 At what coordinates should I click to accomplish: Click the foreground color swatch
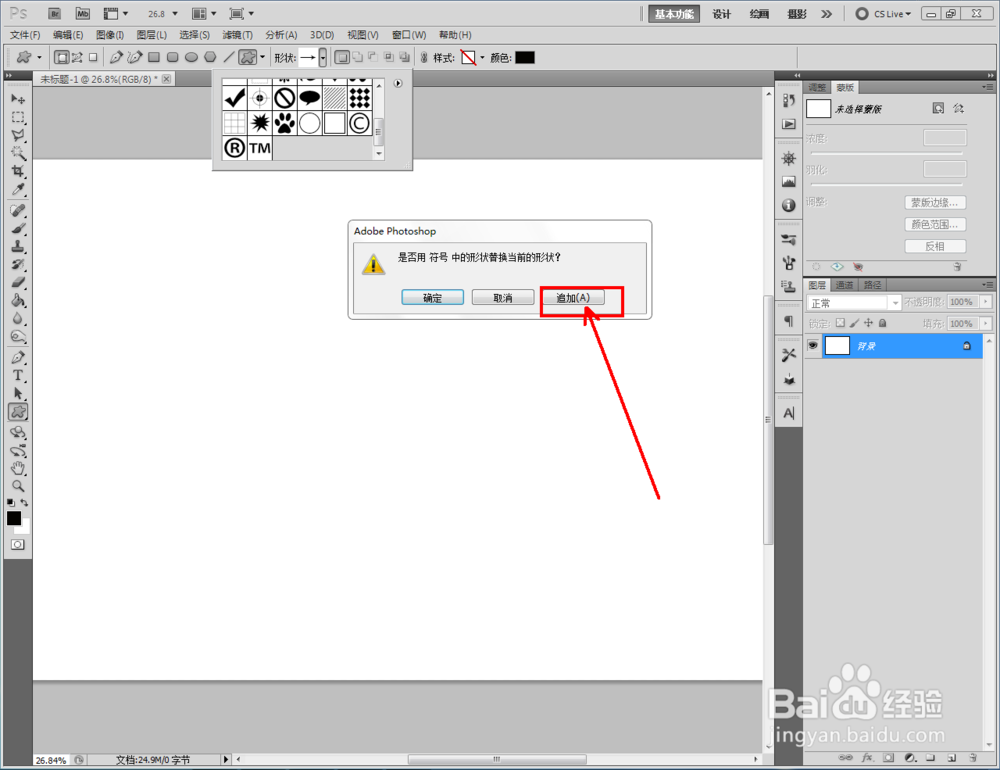[x=13, y=517]
